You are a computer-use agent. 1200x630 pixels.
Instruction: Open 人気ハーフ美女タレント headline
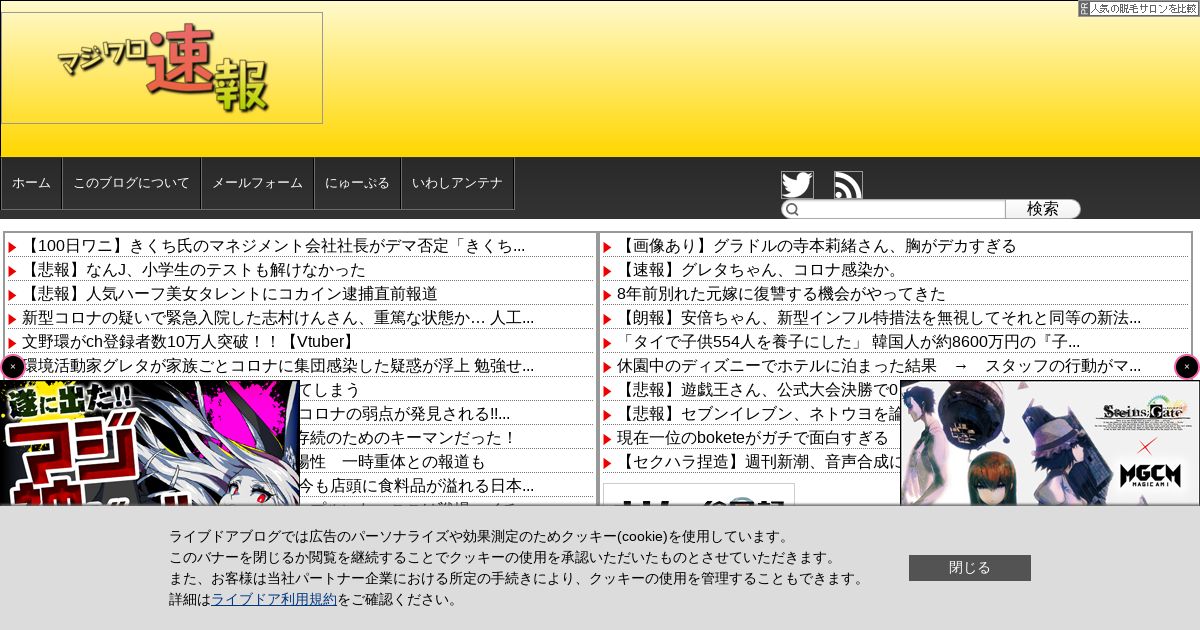click(229, 294)
